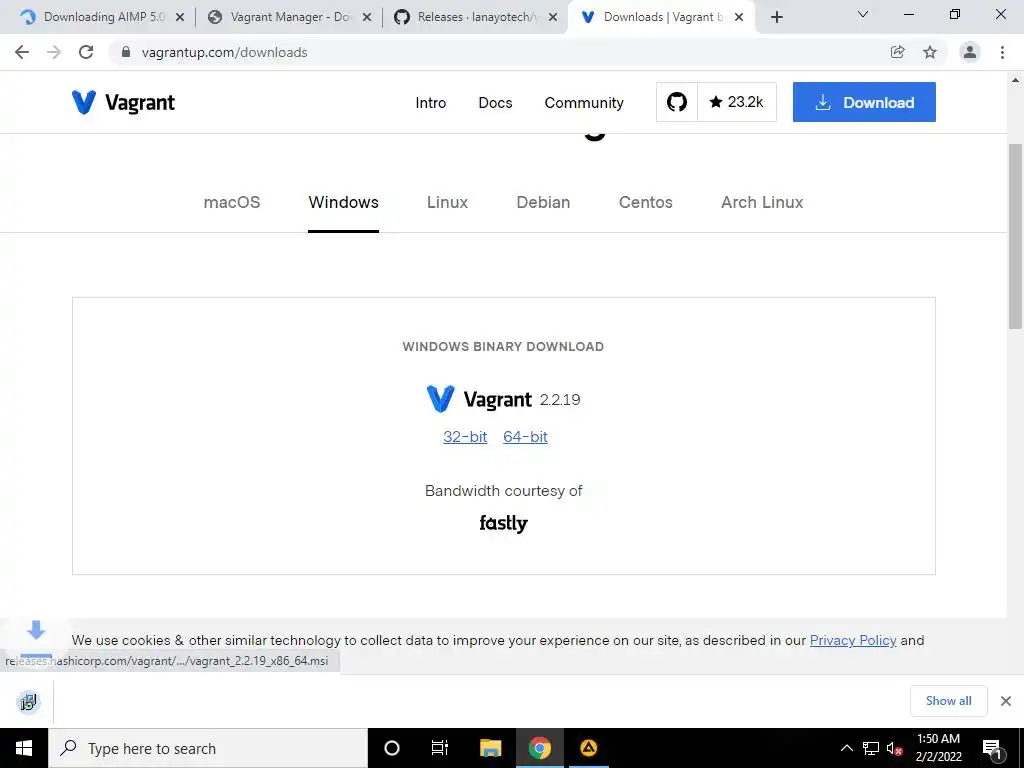Reload the Vagrant downloads page
1024x768 pixels.
pos(86,52)
